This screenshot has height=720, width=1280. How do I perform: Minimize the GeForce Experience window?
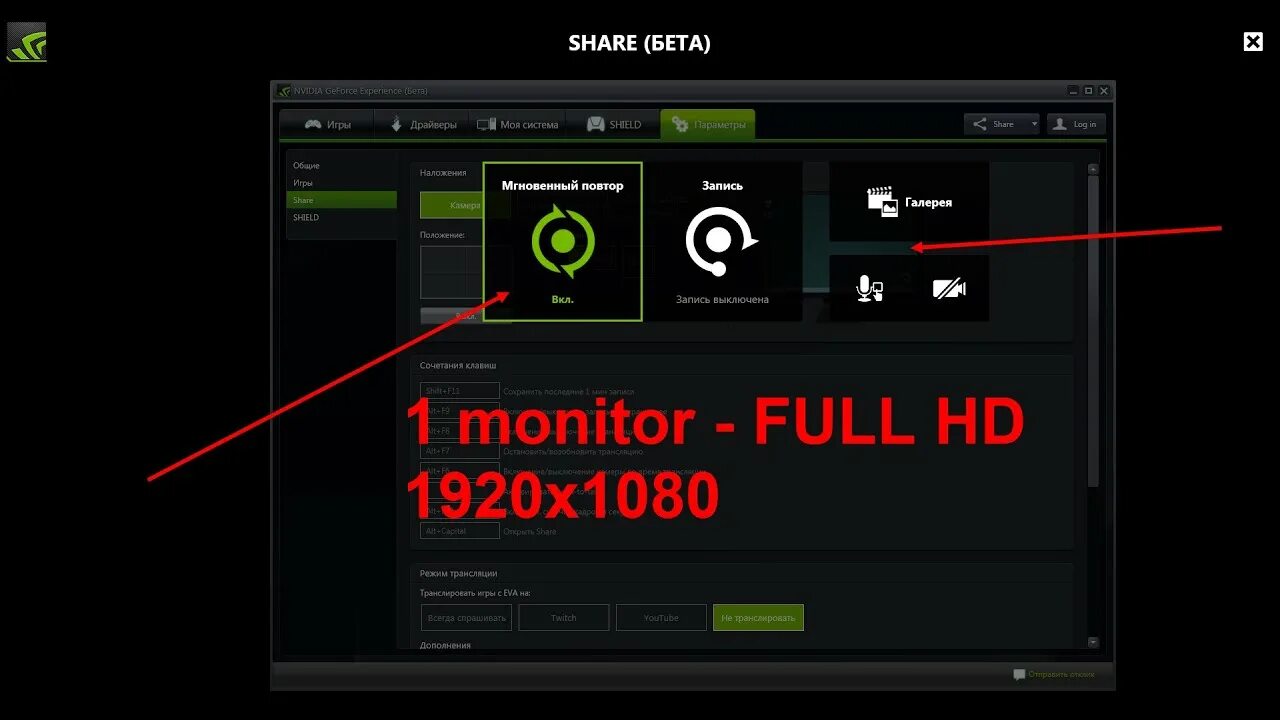click(x=1073, y=91)
